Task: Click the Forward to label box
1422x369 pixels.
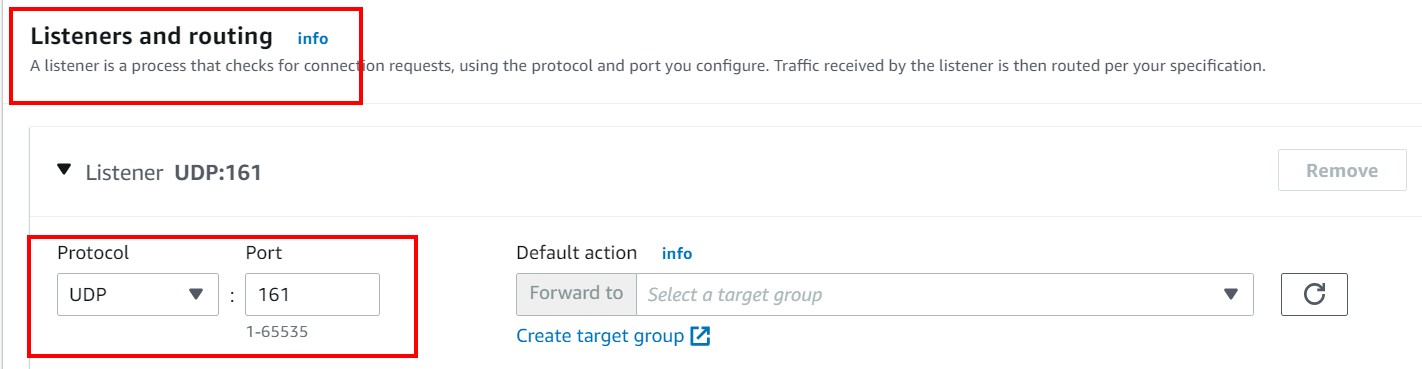Action: tap(576, 294)
